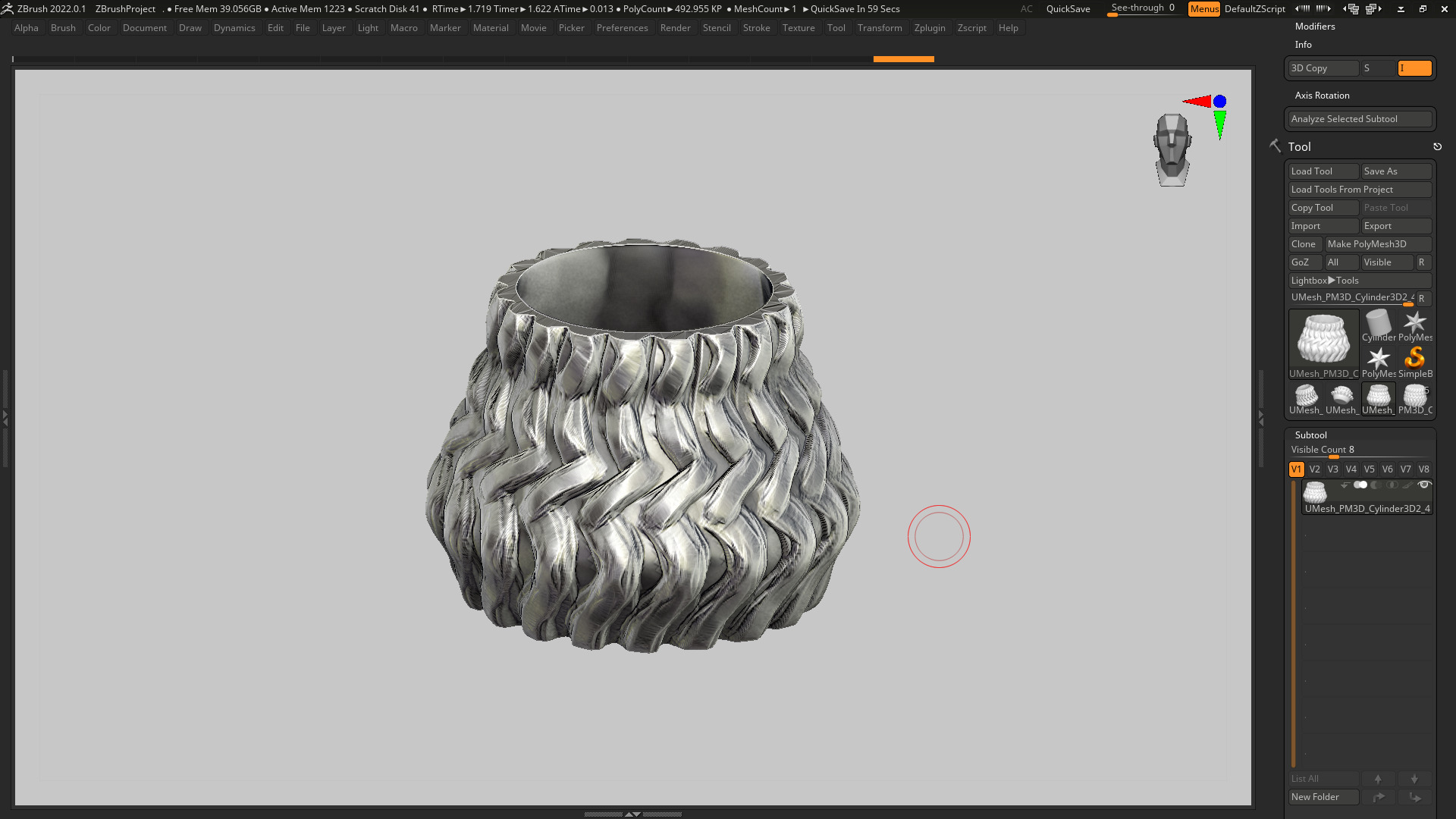This screenshot has width=1456, height=819.
Task: Click Analyze Selected Subtool
Action: (1360, 119)
